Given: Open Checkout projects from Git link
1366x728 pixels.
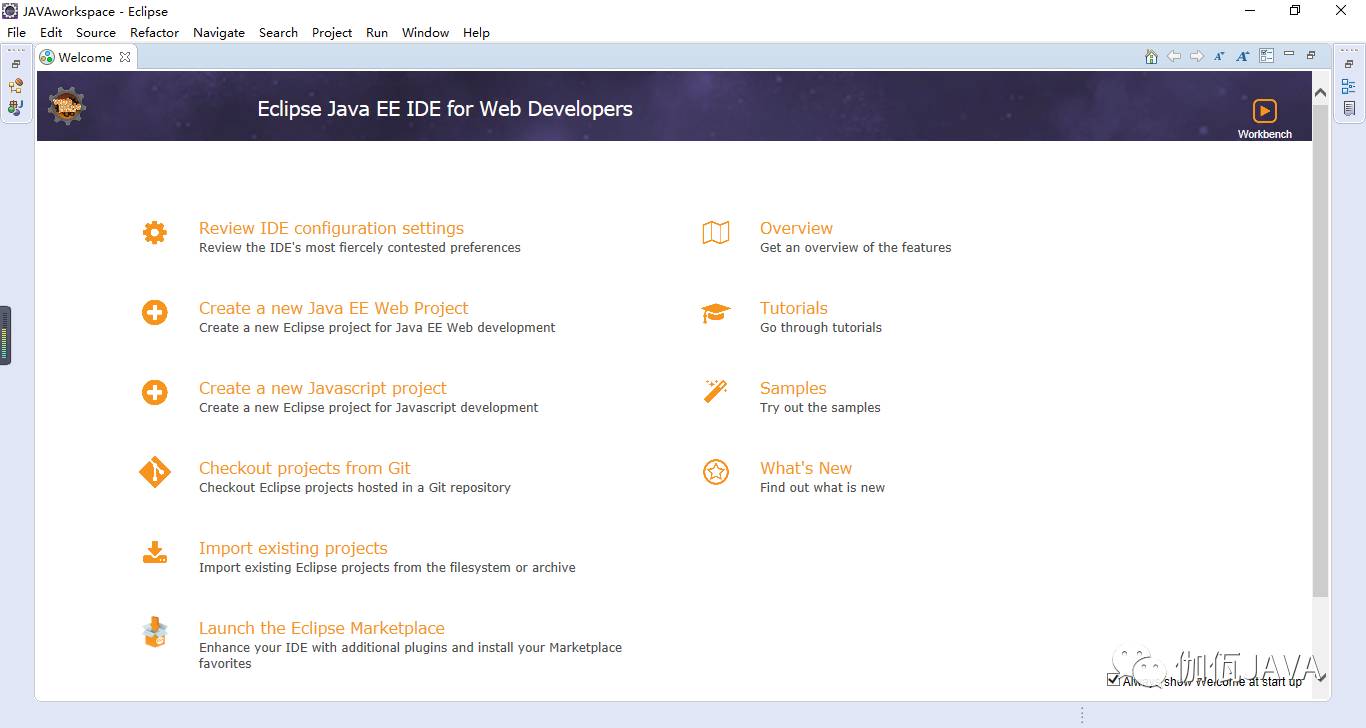Looking at the screenshot, I should click(305, 468).
